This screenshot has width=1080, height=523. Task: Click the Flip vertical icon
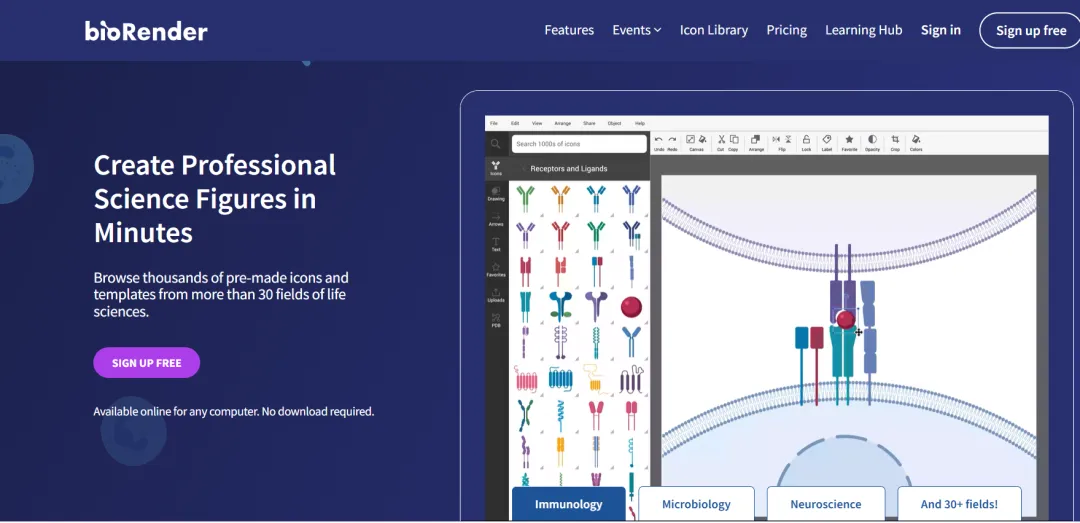click(788, 139)
